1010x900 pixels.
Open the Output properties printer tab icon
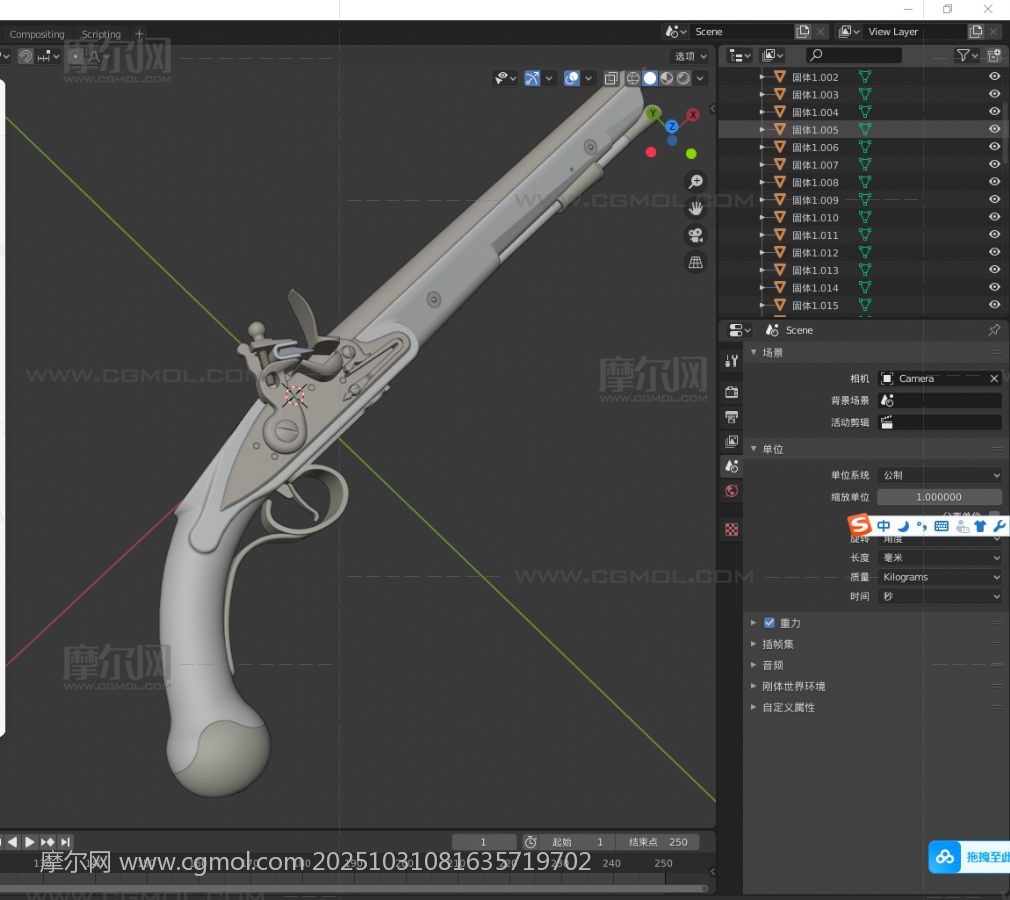732,417
